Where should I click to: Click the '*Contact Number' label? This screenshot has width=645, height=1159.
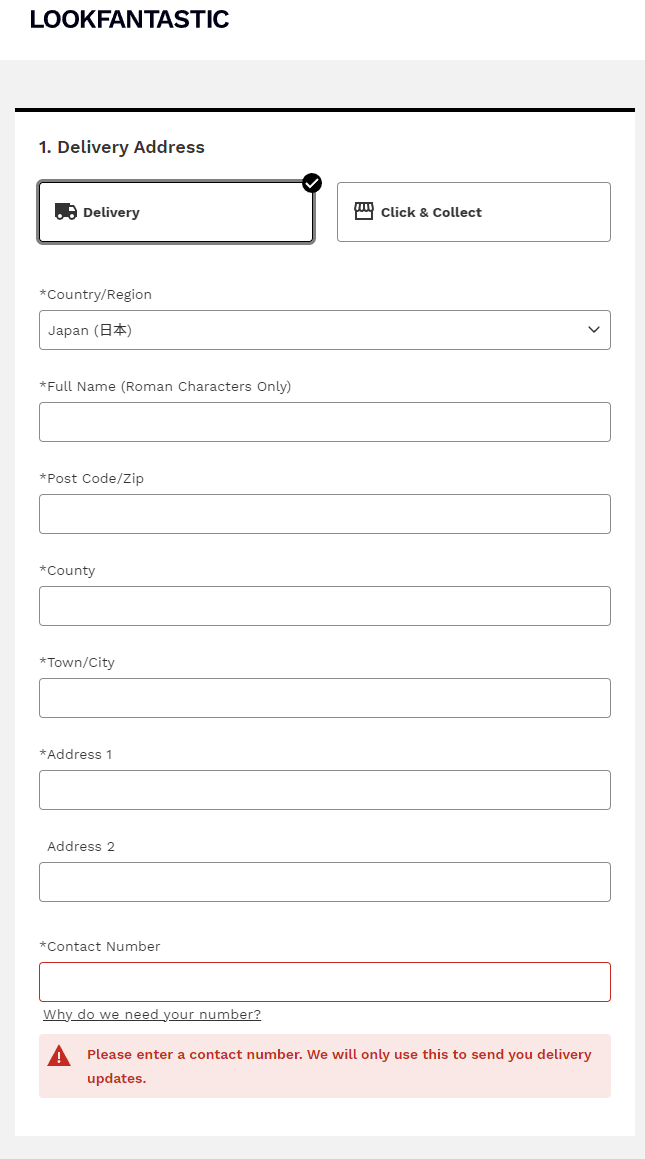point(100,946)
